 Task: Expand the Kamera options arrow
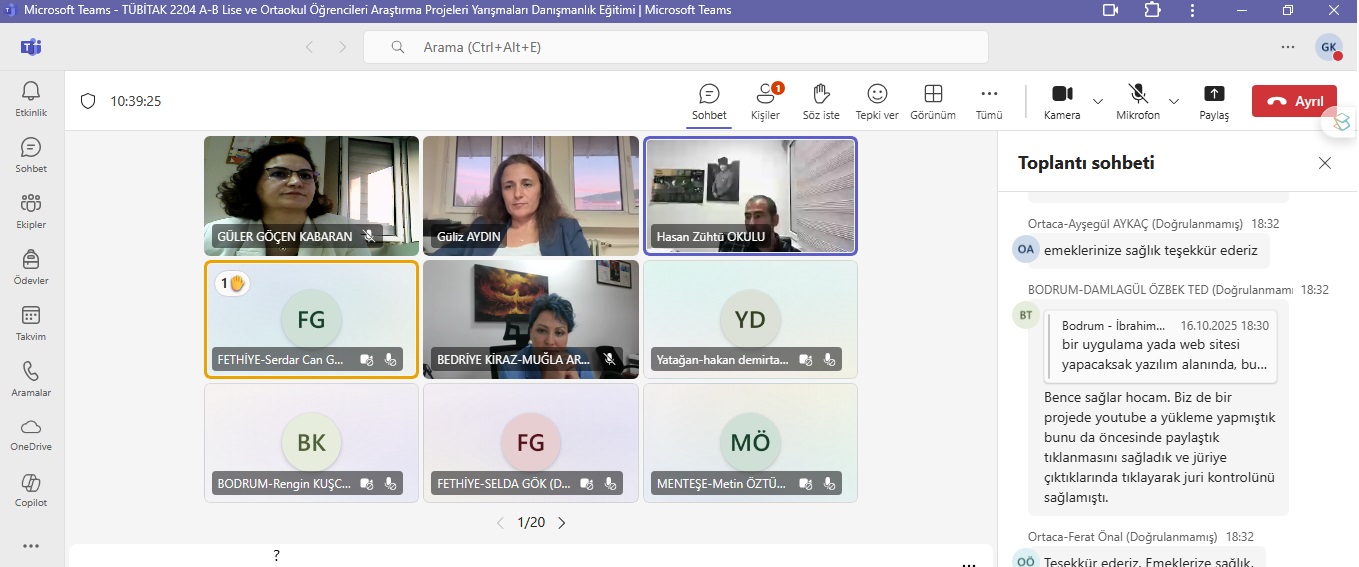(x=1098, y=101)
